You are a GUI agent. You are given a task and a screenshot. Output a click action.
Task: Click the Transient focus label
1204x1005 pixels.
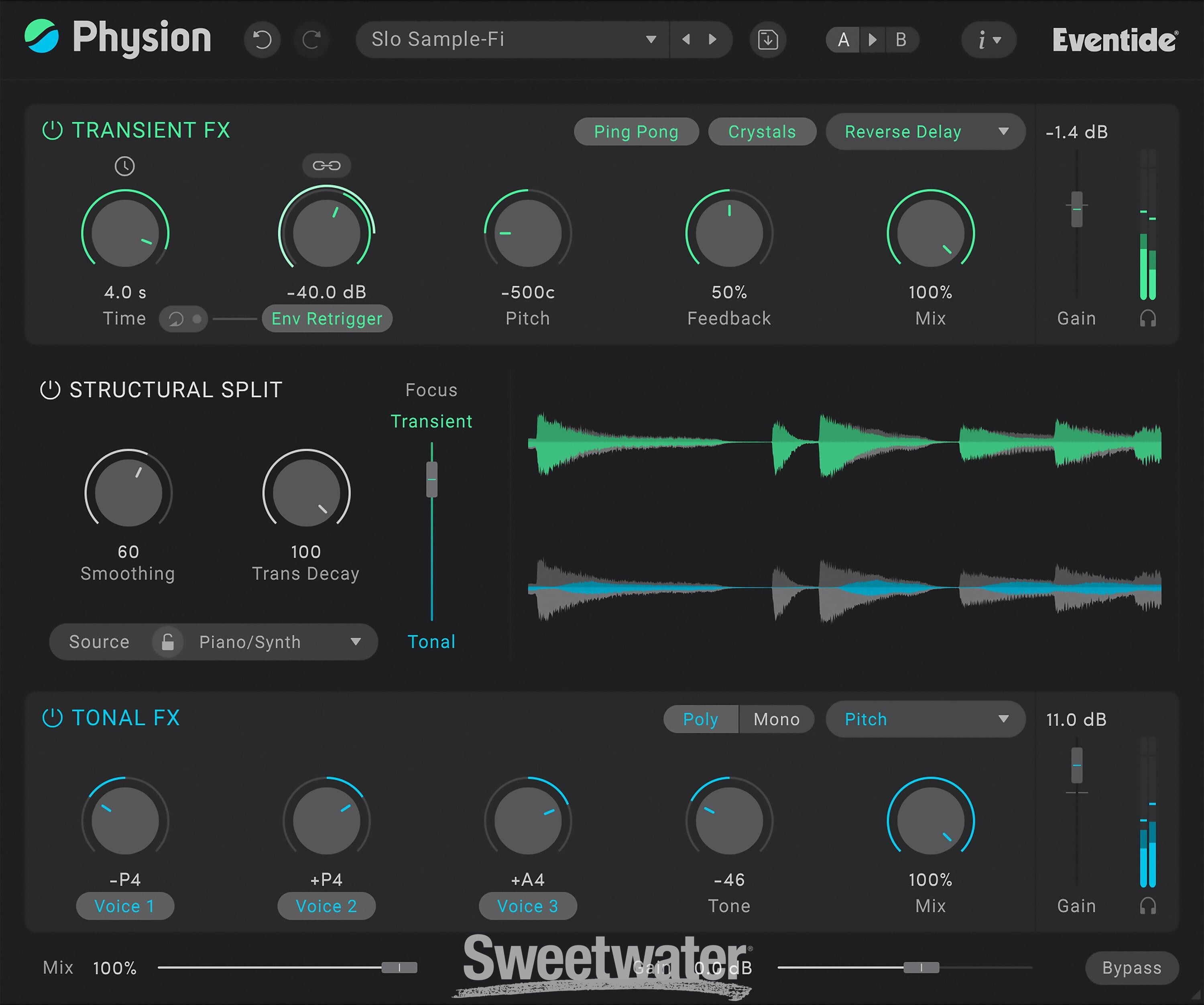click(x=432, y=421)
